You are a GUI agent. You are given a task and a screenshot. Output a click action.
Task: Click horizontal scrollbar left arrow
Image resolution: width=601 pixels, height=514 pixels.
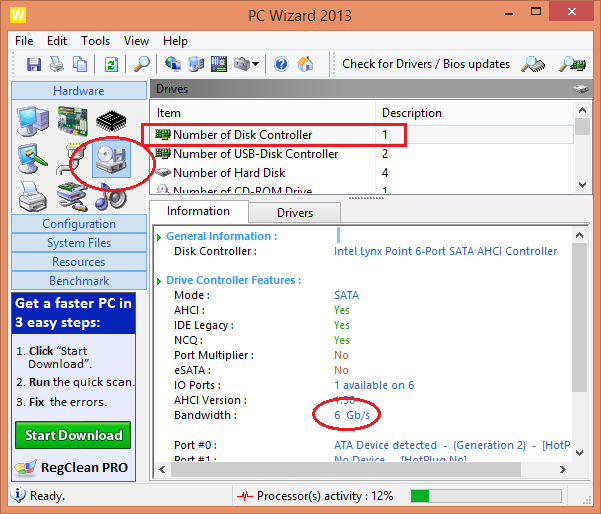[x=162, y=470]
